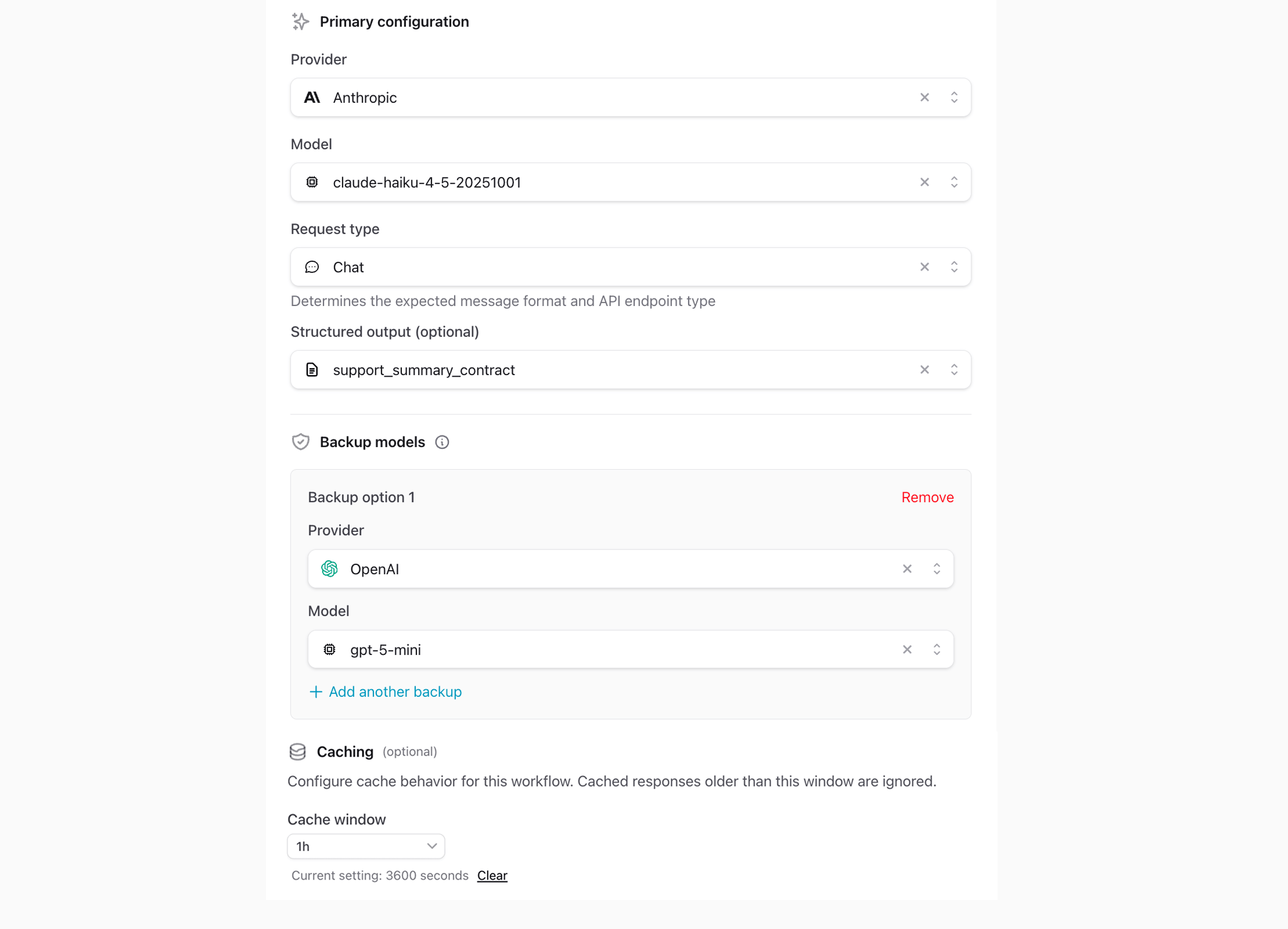
Task: Open the primary Model dropdown
Action: [954, 182]
